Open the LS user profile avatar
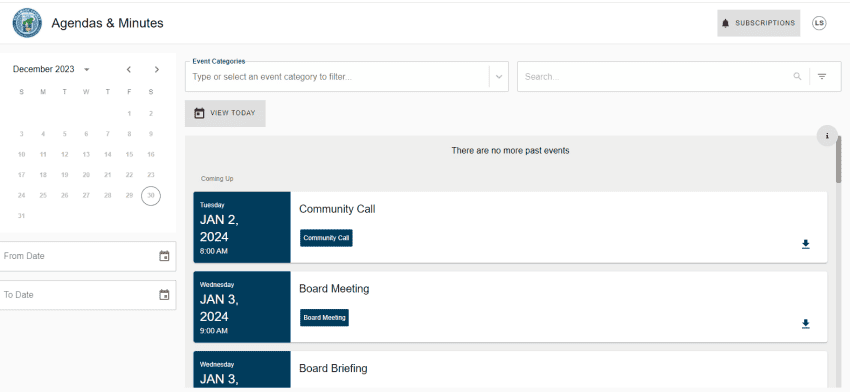The image size is (850, 392). [x=819, y=23]
